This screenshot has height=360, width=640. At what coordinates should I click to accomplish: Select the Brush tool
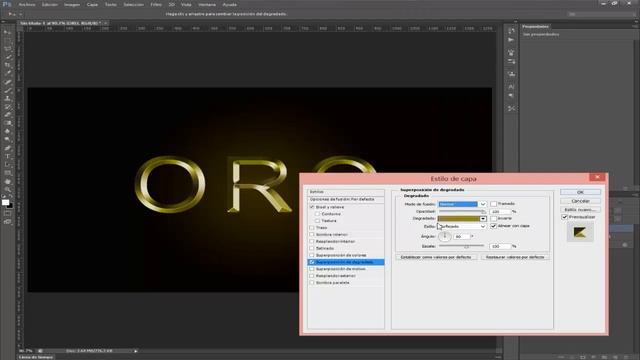(7, 90)
